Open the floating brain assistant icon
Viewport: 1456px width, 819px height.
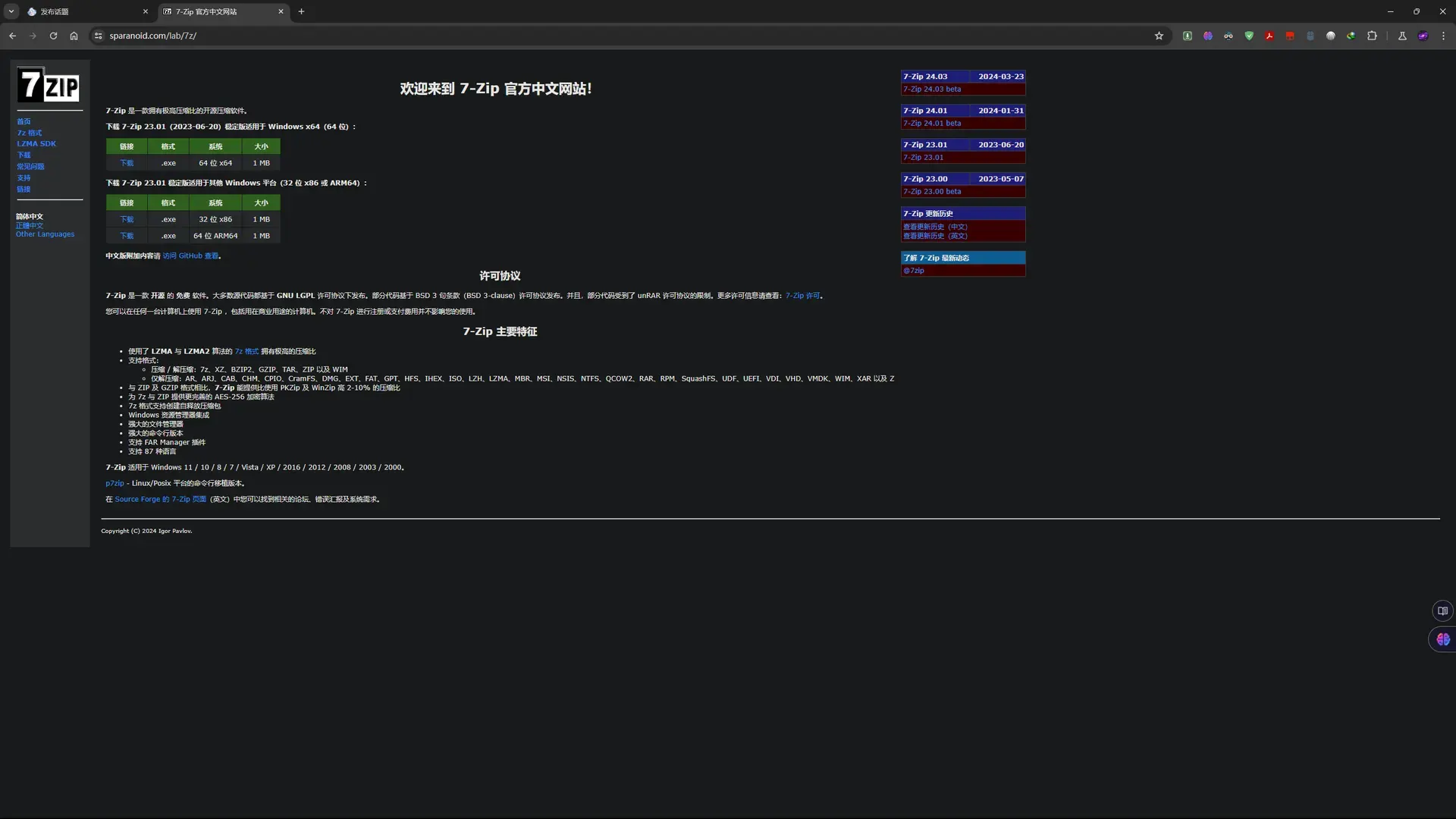pyautogui.click(x=1443, y=639)
